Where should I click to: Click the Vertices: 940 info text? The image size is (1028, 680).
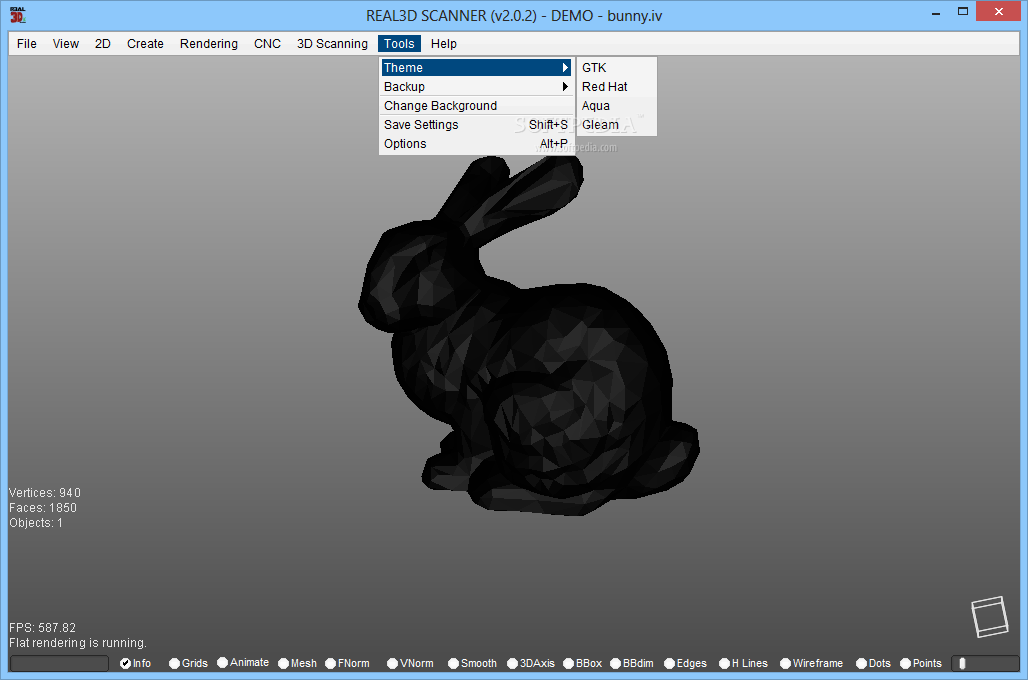[x=45, y=492]
